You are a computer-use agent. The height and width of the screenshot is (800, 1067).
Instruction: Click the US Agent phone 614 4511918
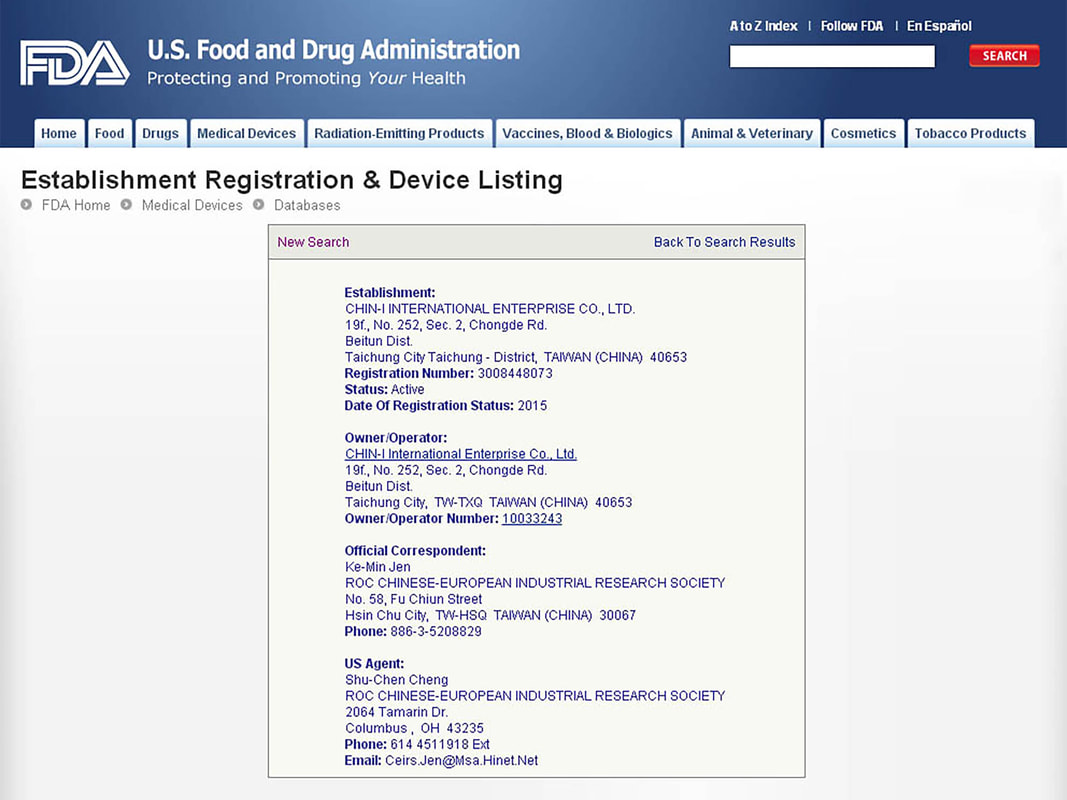(429, 744)
